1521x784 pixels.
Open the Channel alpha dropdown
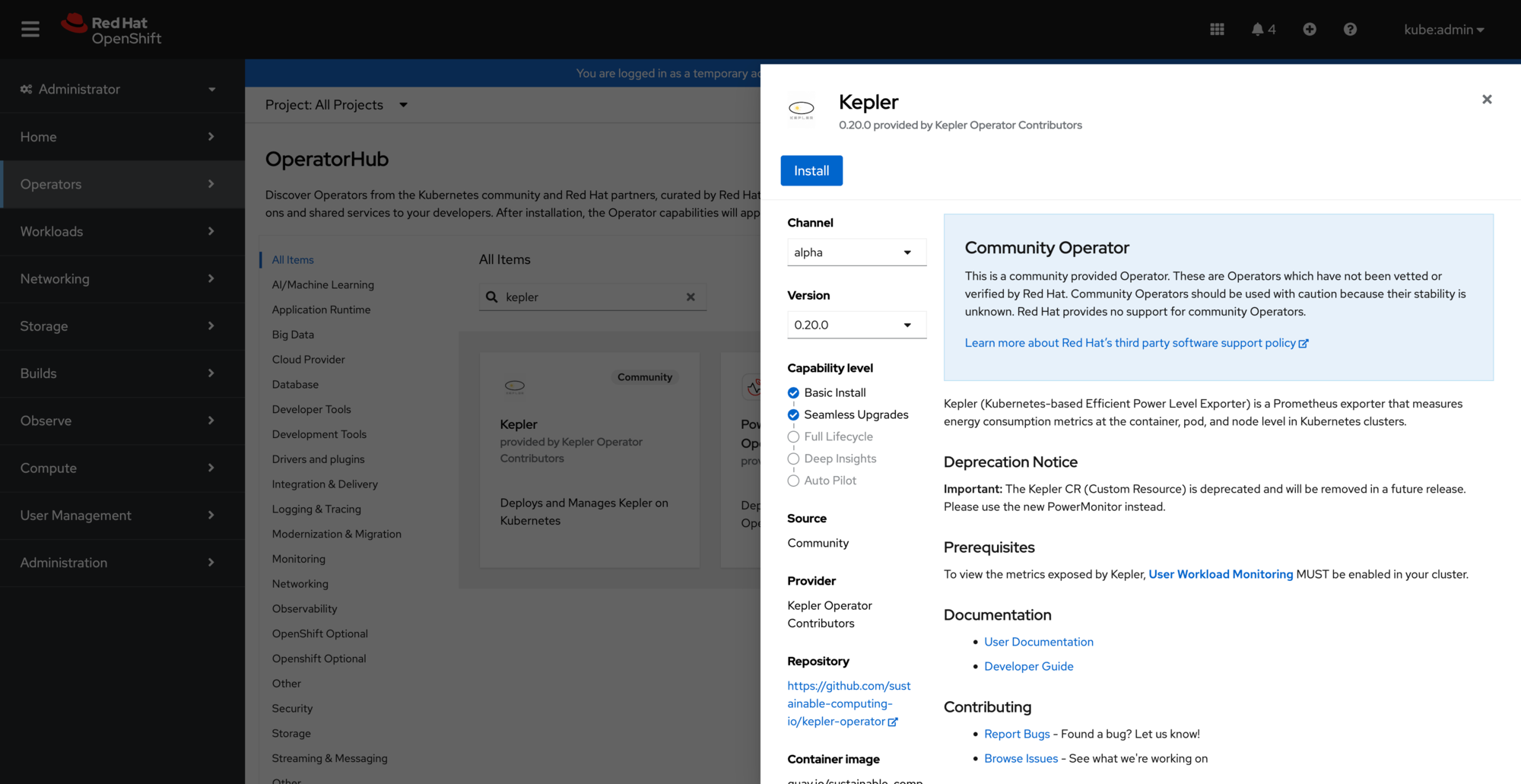pyautogui.click(x=856, y=252)
